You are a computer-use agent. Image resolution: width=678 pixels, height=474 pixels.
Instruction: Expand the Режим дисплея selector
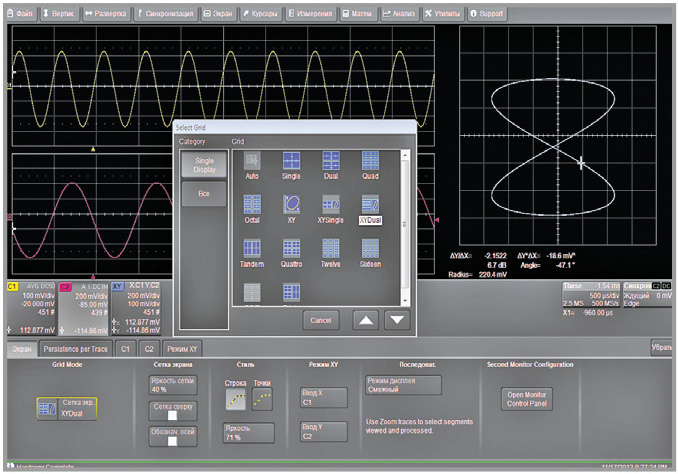(x=403, y=386)
